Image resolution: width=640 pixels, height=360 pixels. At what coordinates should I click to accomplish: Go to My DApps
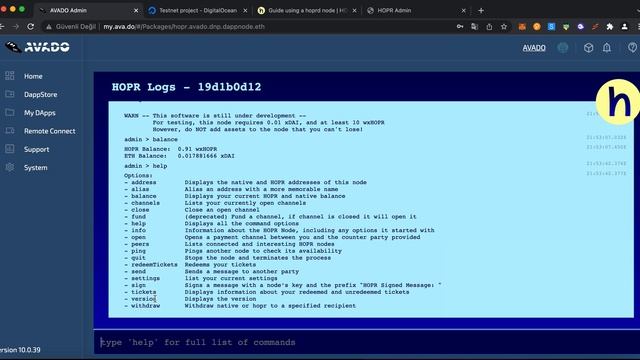tap(40, 113)
